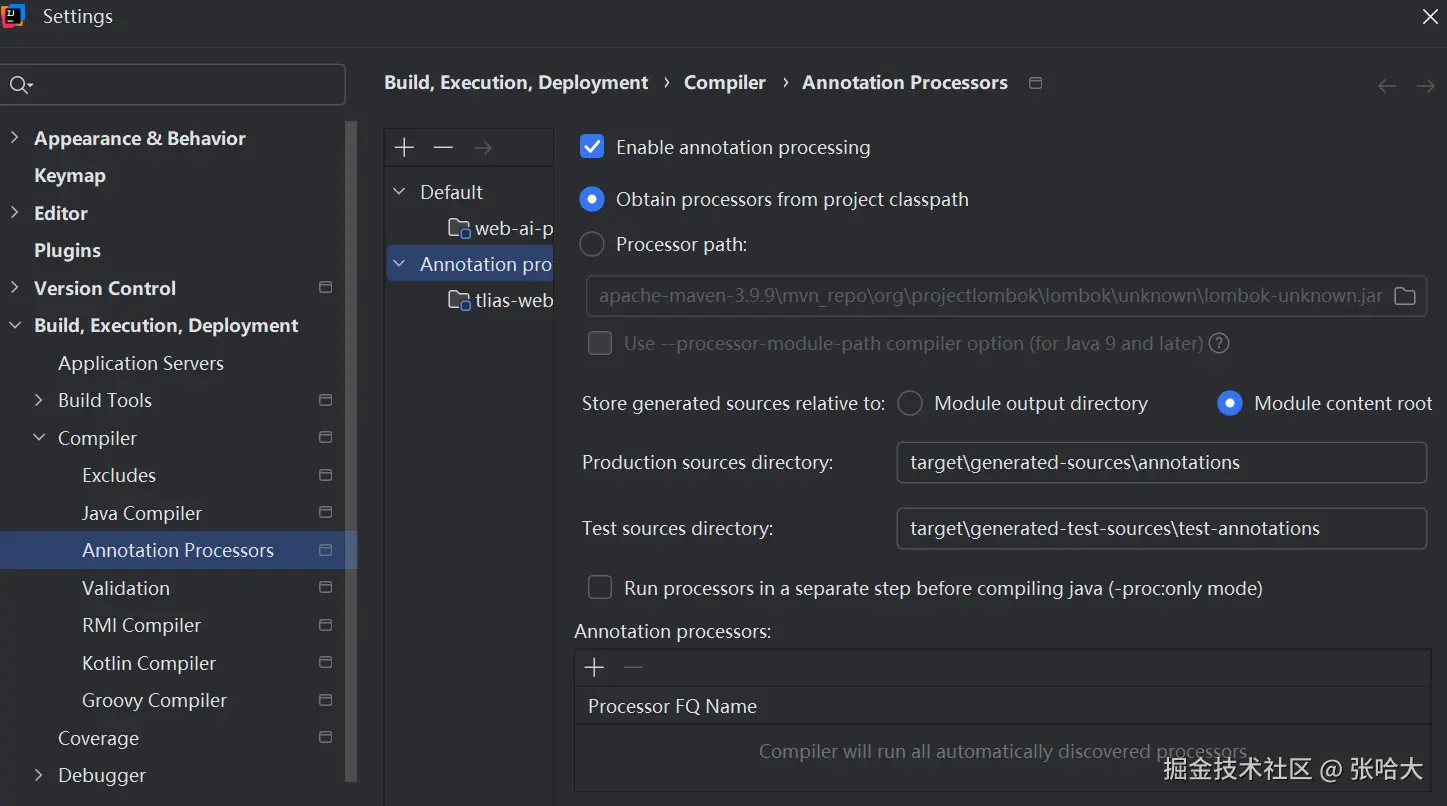
Task: Click the Compiler breadcrumb link
Action: click(724, 83)
